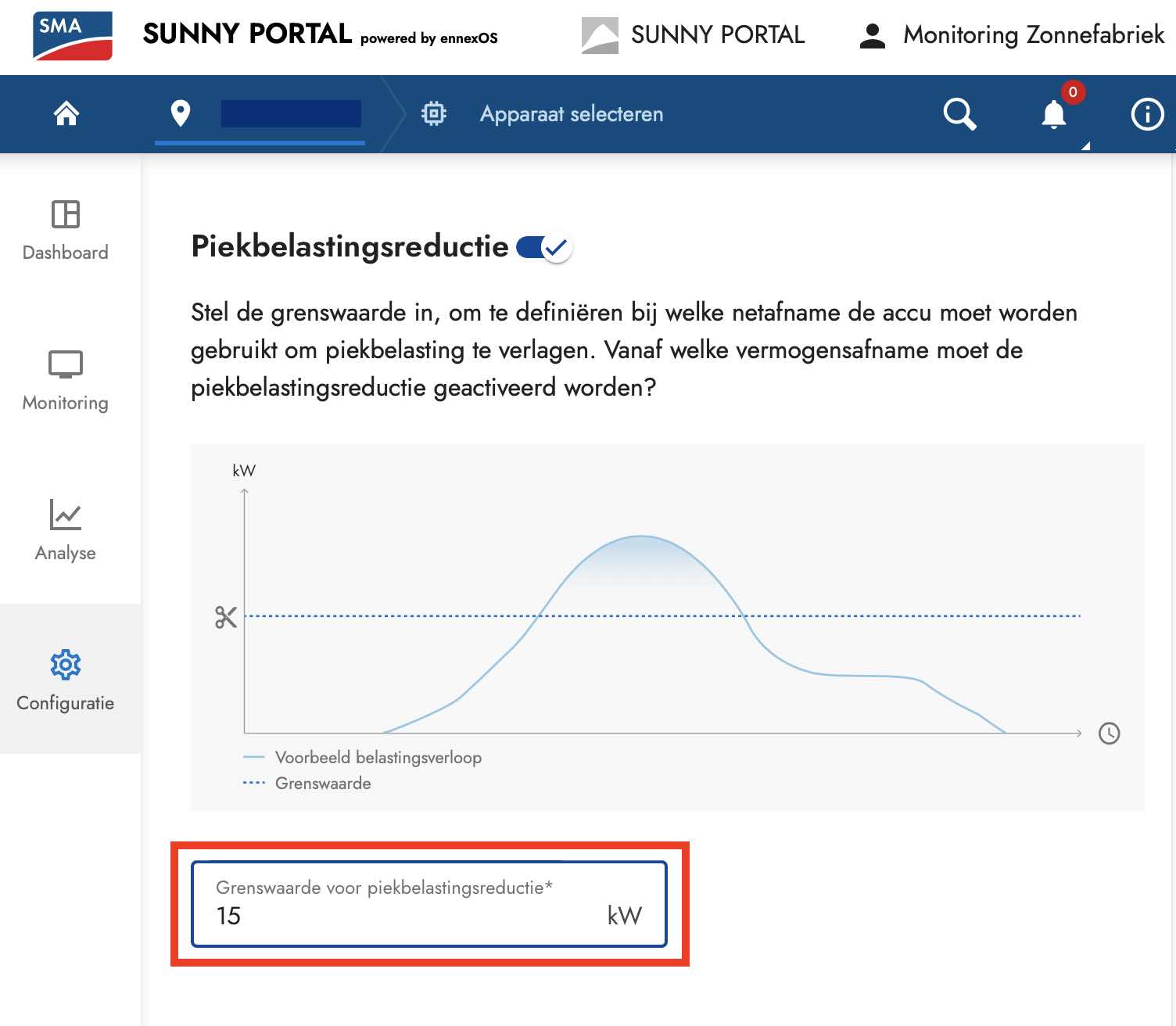
Task: Click the location pin plant icon
Action: click(x=182, y=113)
